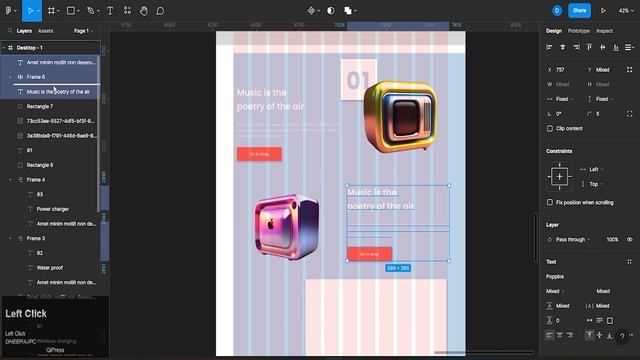This screenshot has height=360, width=640.
Task: Click the independent corners icon
Action: [x=629, y=114]
